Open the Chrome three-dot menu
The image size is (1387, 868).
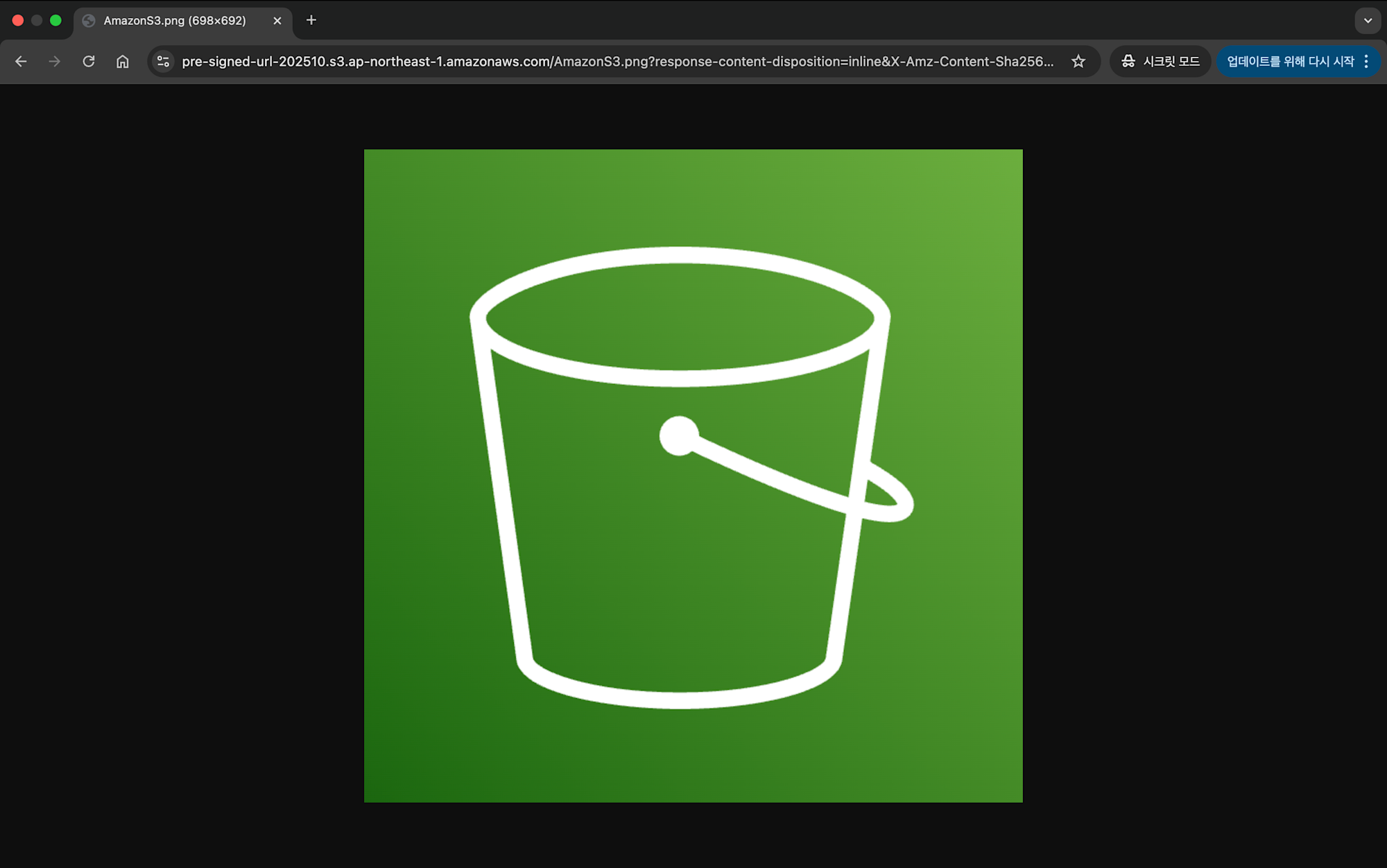pyautogui.click(x=1366, y=62)
